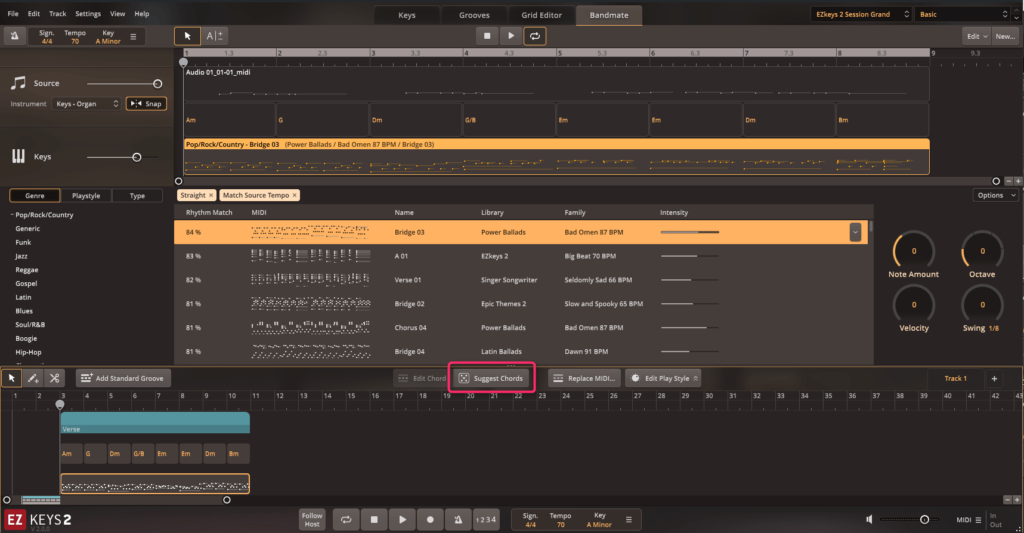Click the New... button
1024x533 pixels.
[1004, 36]
